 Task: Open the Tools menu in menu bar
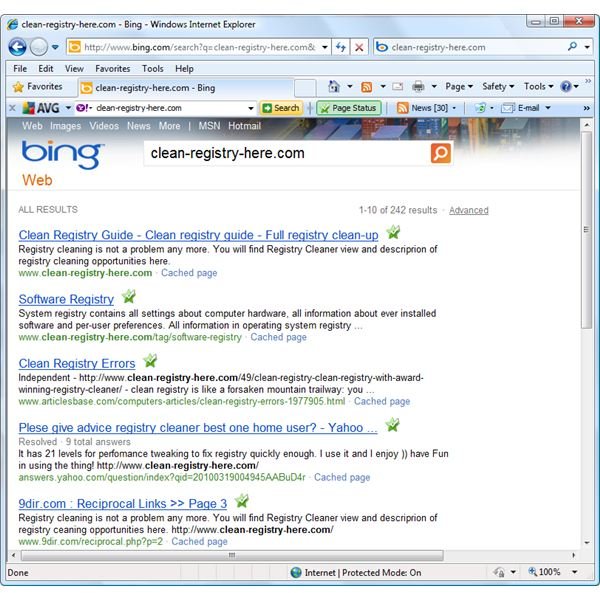click(153, 68)
